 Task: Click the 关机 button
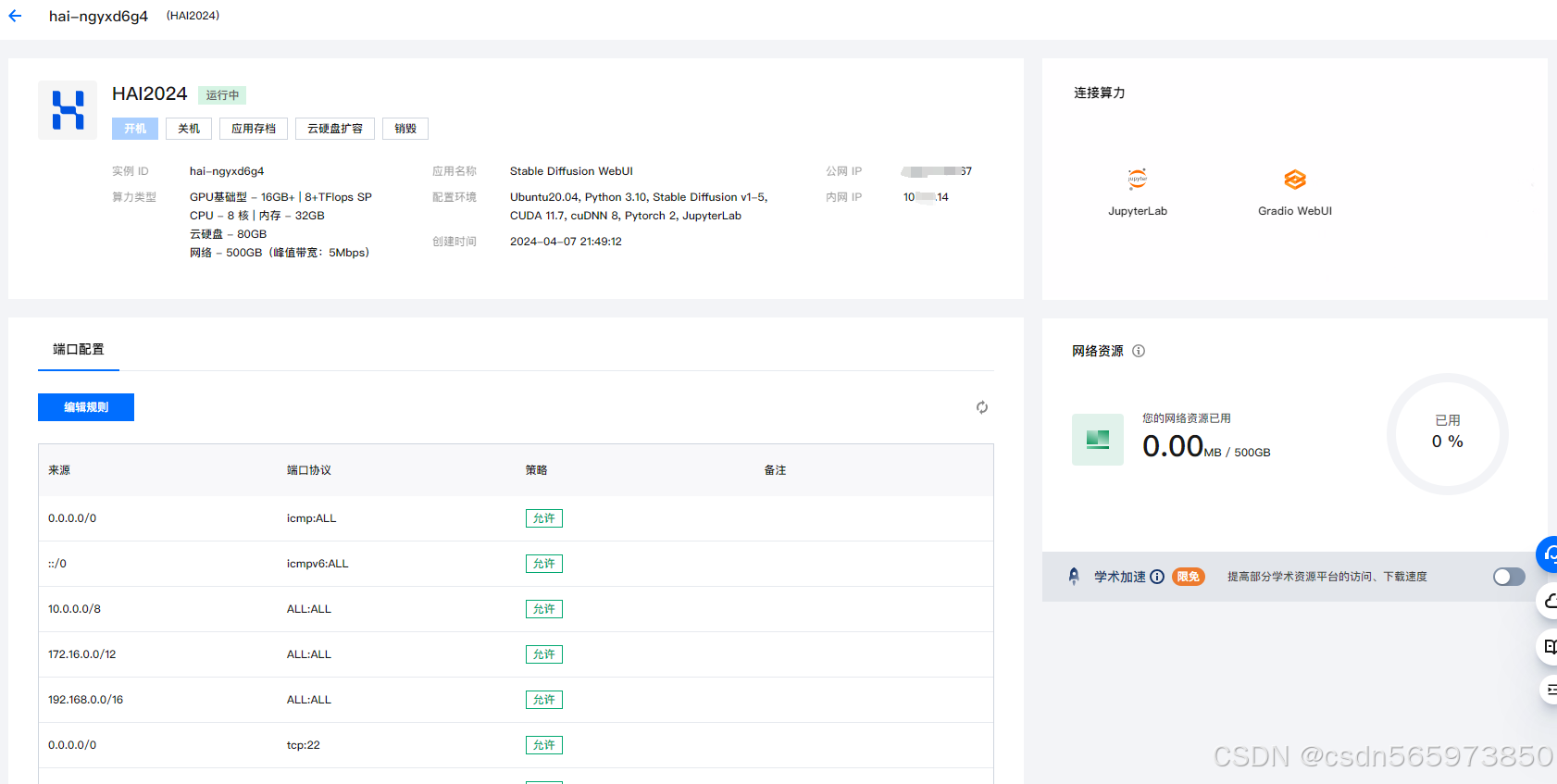tap(189, 129)
